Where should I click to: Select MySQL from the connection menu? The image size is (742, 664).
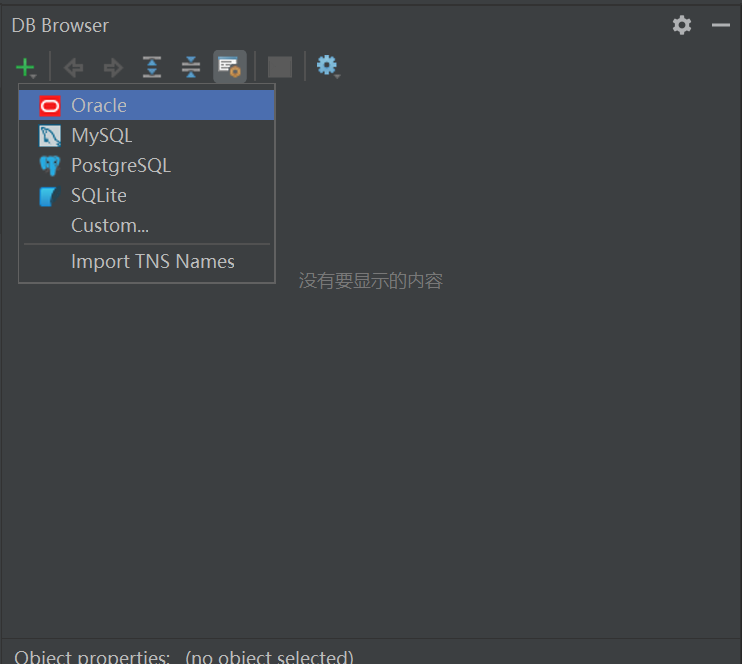tap(146, 135)
